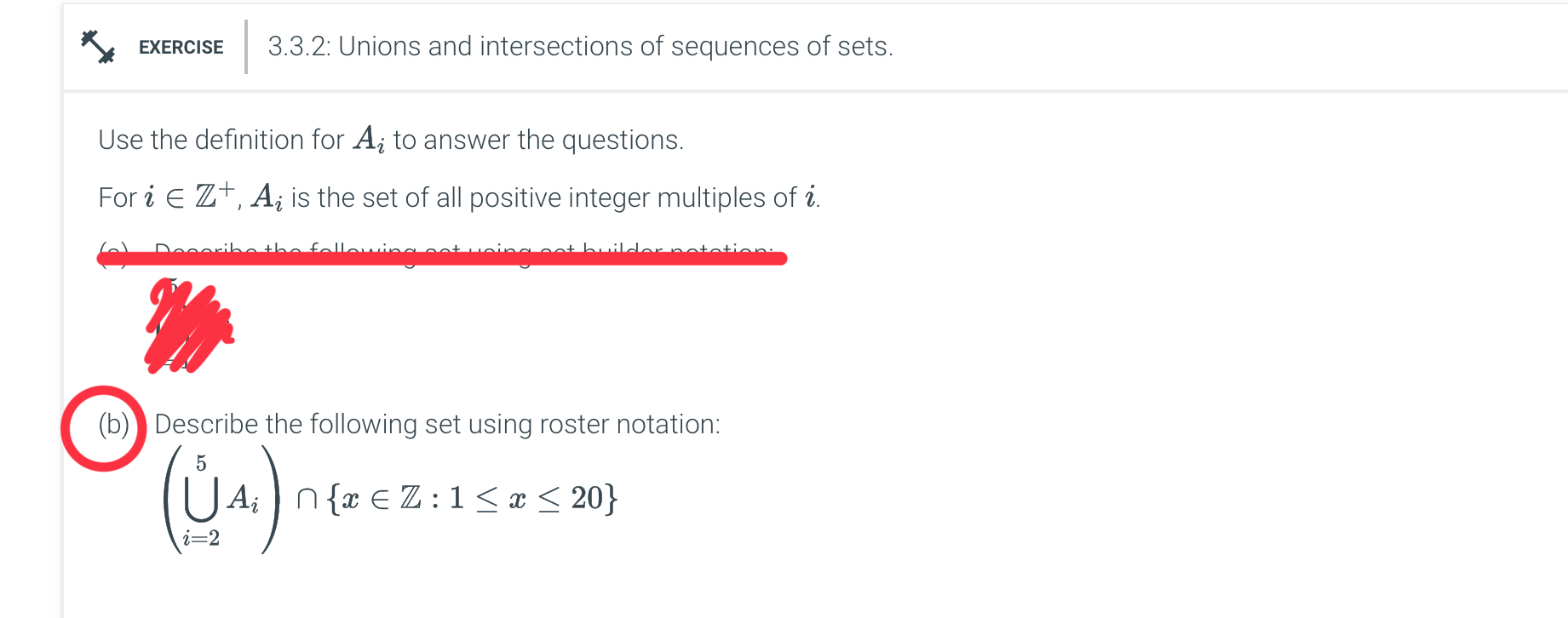
Task: Click the Z+ symbol in the definition
Action: [x=215, y=195]
